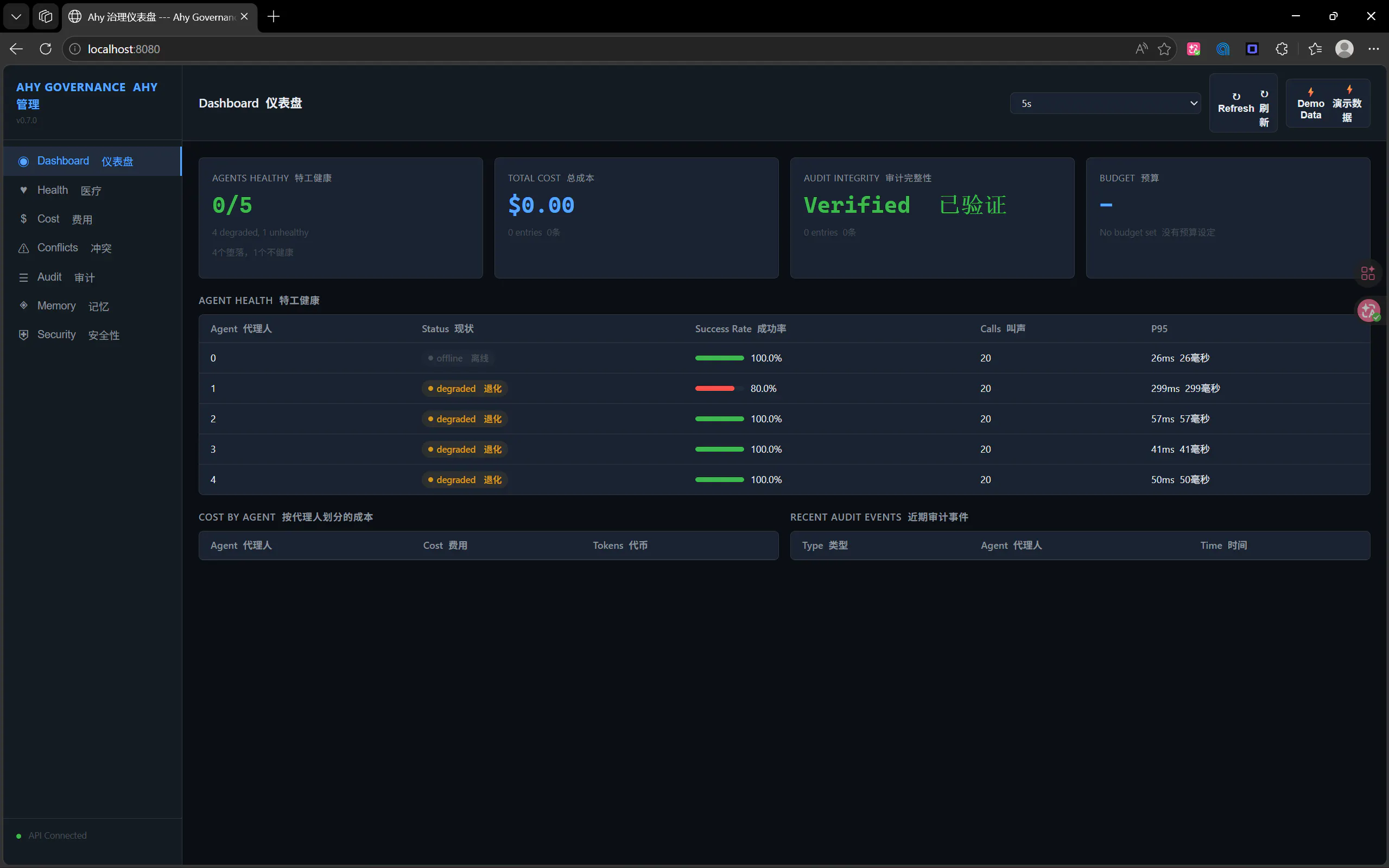1389x868 pixels.
Task: Click the blue spiral extension icon
Action: tap(1222, 49)
